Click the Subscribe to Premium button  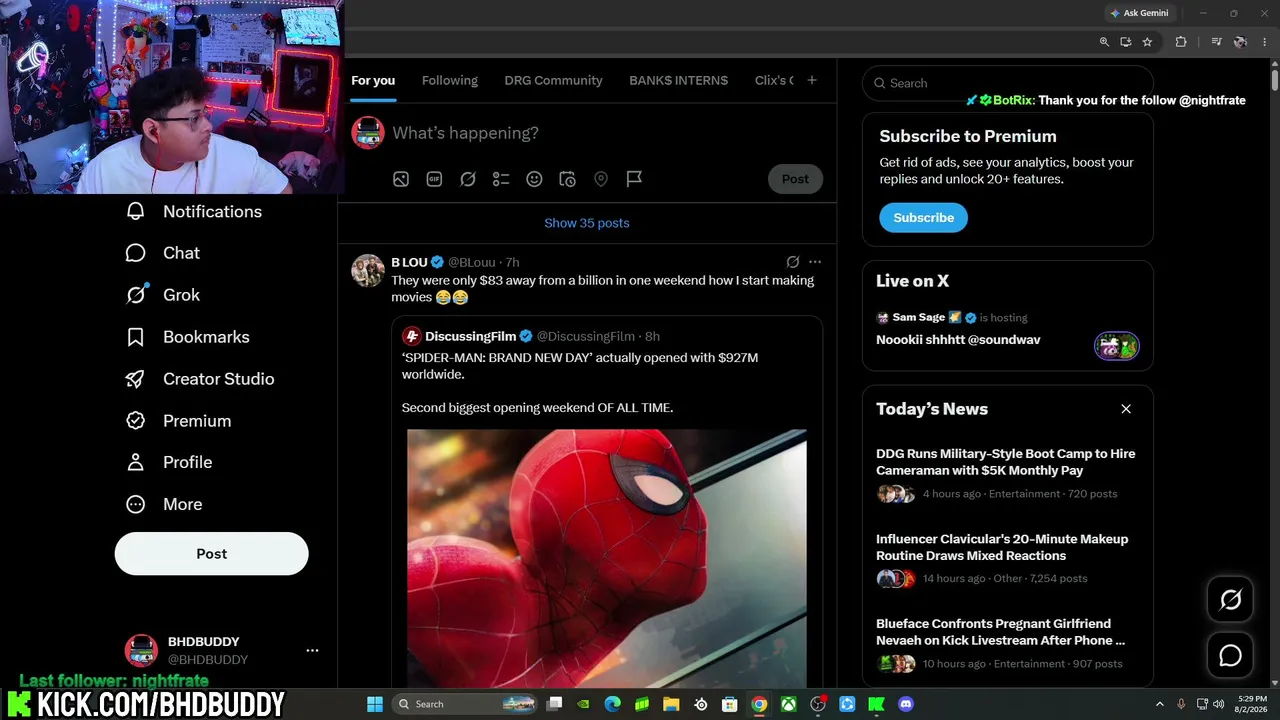[x=923, y=217]
